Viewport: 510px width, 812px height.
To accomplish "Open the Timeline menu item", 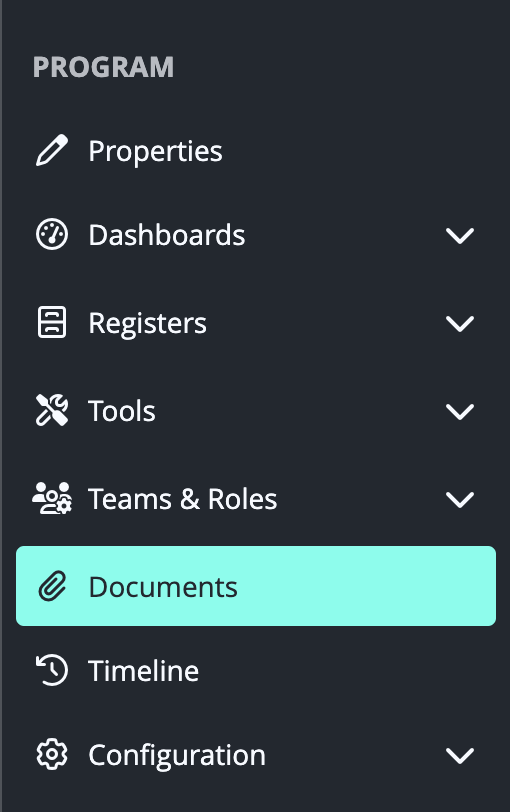I will (x=256, y=671).
